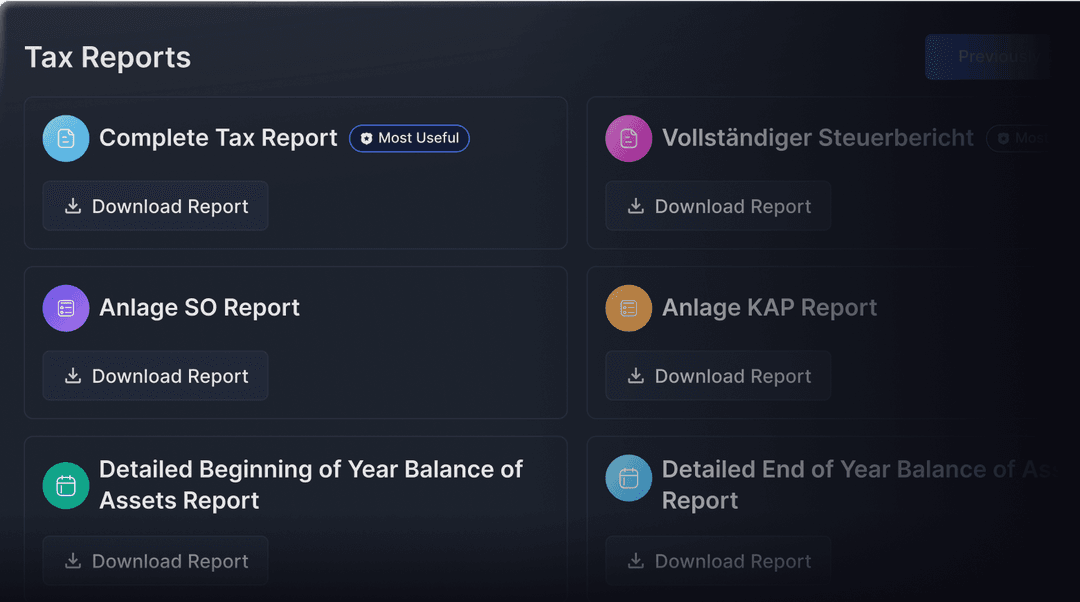Download the Vollständiger Steuerbericht report
Screen dimensions: 1080x602
click(718, 206)
